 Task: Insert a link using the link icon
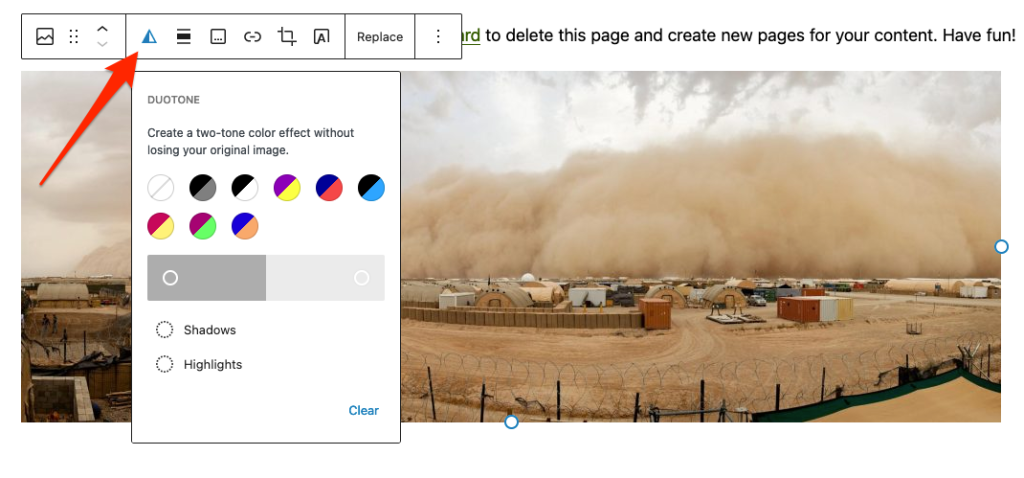tap(252, 37)
